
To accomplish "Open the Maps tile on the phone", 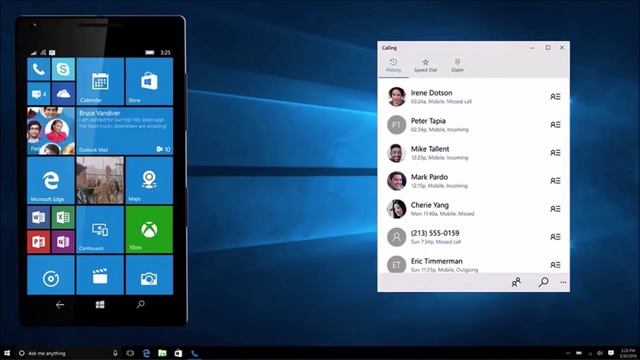I will (149, 180).
